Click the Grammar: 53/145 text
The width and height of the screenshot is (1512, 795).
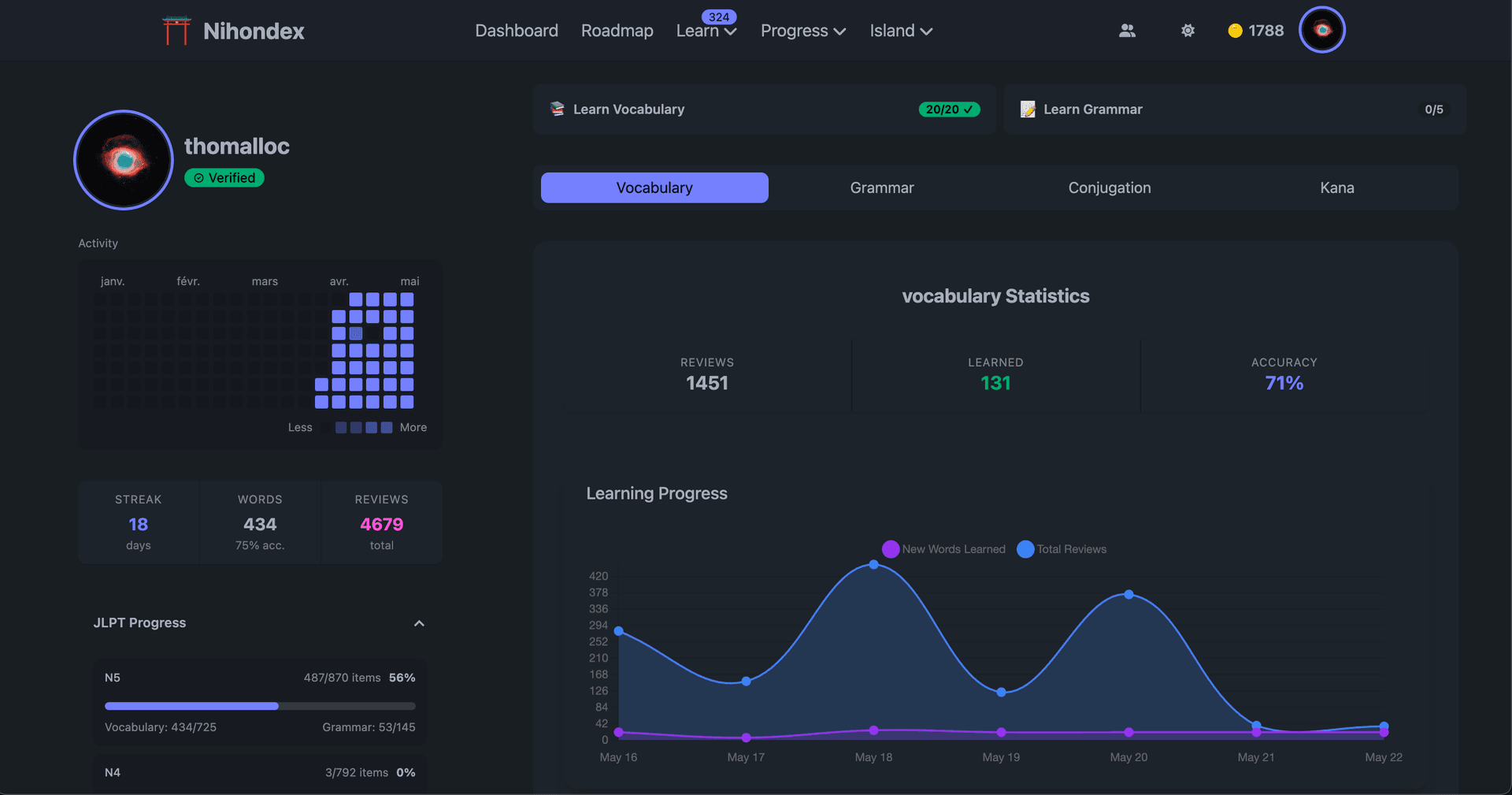pyautogui.click(x=369, y=727)
